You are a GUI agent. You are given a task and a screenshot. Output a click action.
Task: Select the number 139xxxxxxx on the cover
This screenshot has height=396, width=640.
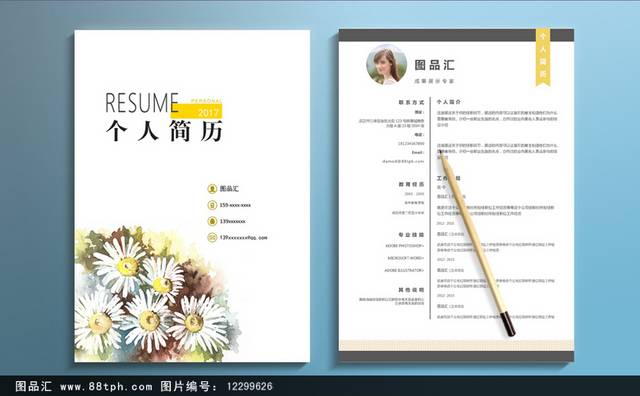[233, 221]
